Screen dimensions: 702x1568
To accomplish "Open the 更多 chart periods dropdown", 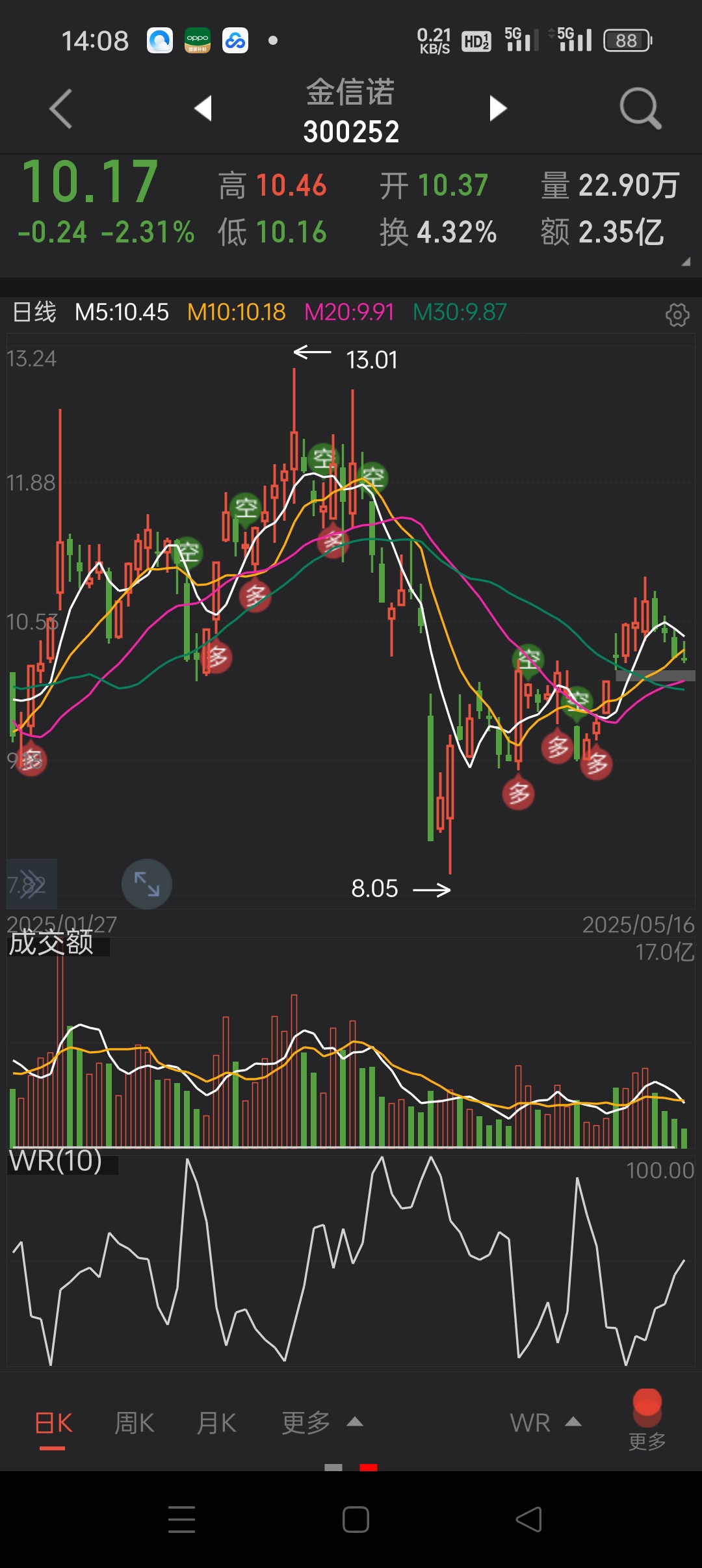I will pyautogui.click(x=322, y=1423).
